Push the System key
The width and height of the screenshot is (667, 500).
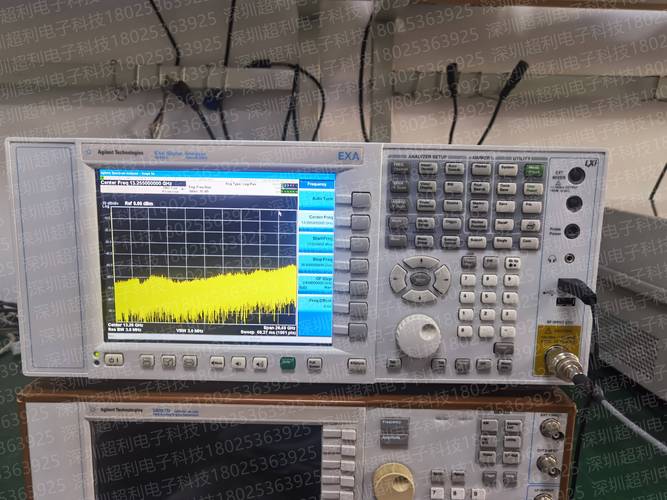tap(508, 169)
